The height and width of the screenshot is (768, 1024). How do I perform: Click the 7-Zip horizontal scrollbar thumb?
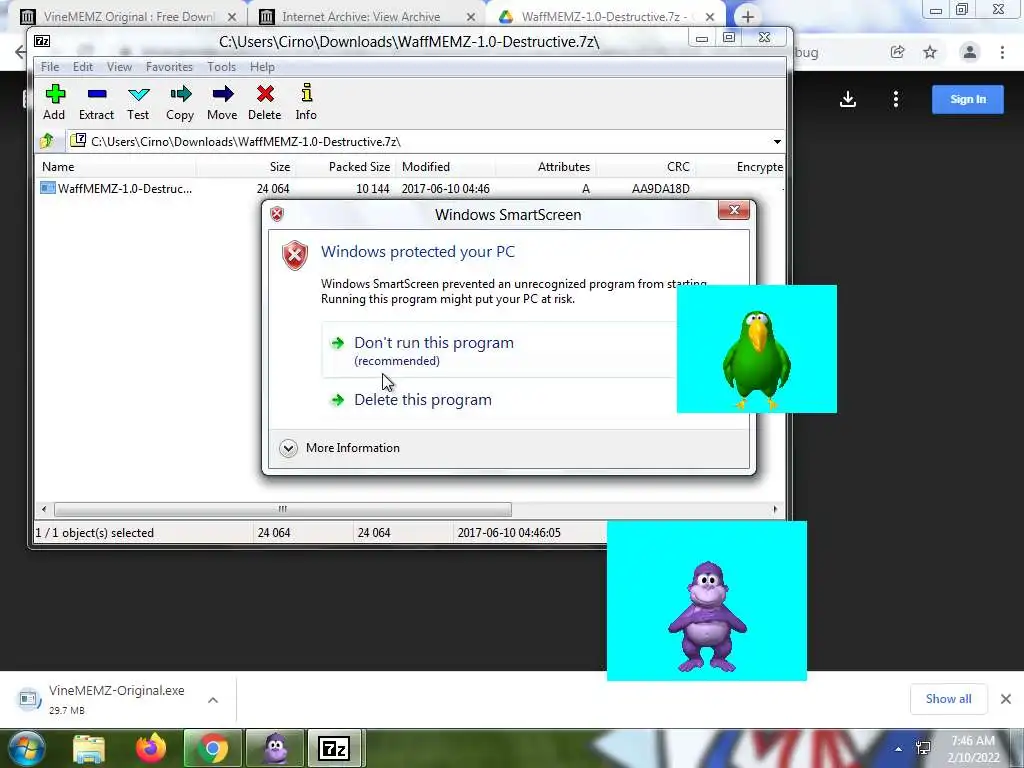tap(283, 509)
